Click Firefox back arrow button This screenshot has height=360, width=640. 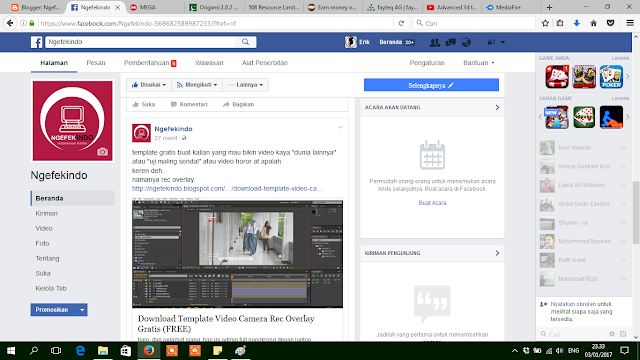[10, 23]
